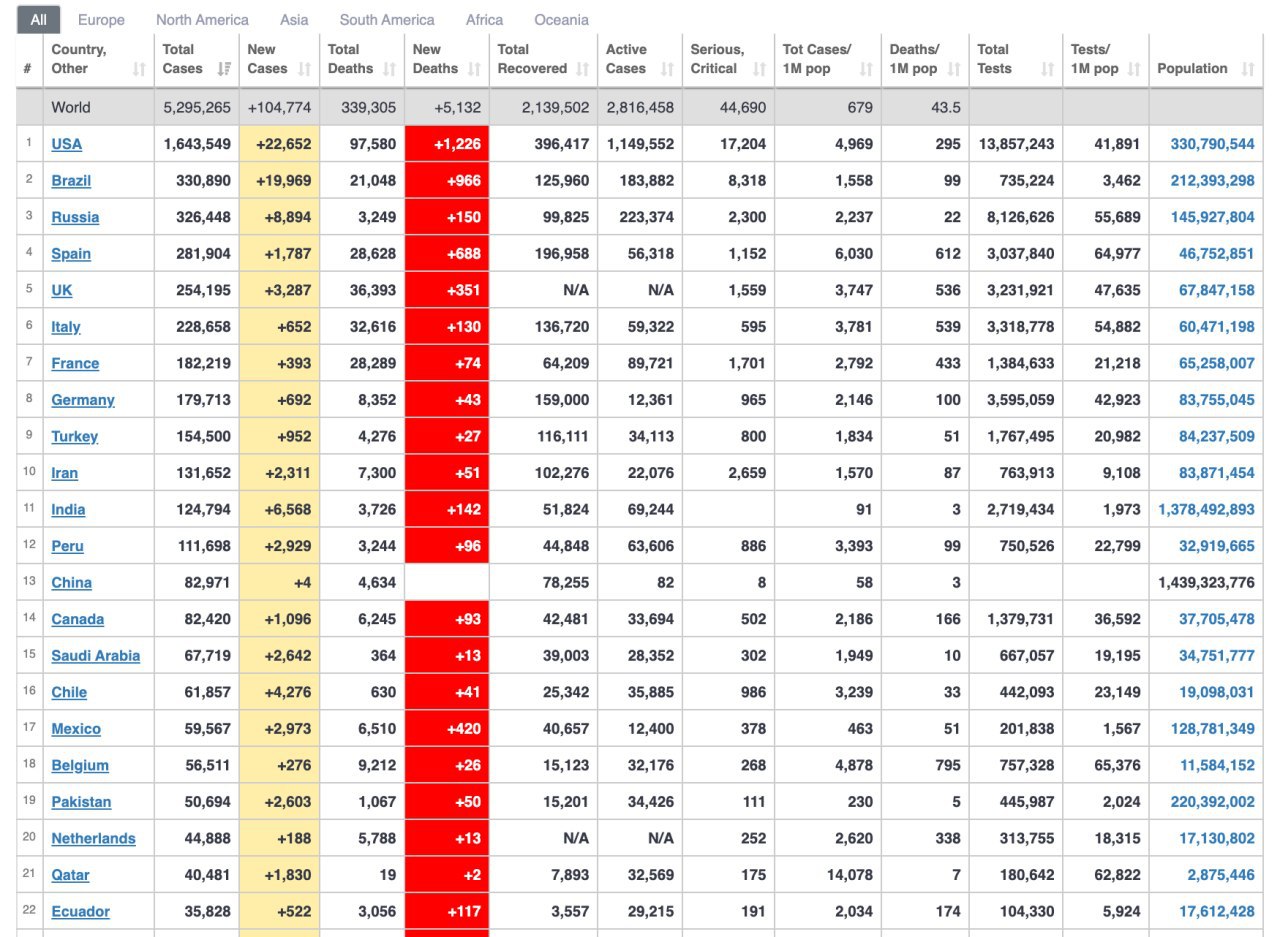Image resolution: width=1280 pixels, height=937 pixels.
Task: Open the China country link
Action: tap(71, 582)
